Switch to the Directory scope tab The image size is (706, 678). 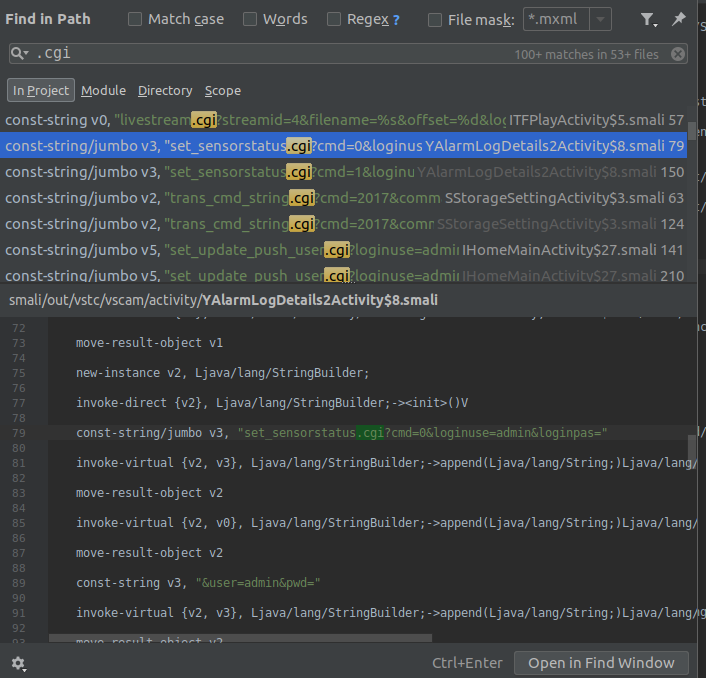tap(165, 90)
